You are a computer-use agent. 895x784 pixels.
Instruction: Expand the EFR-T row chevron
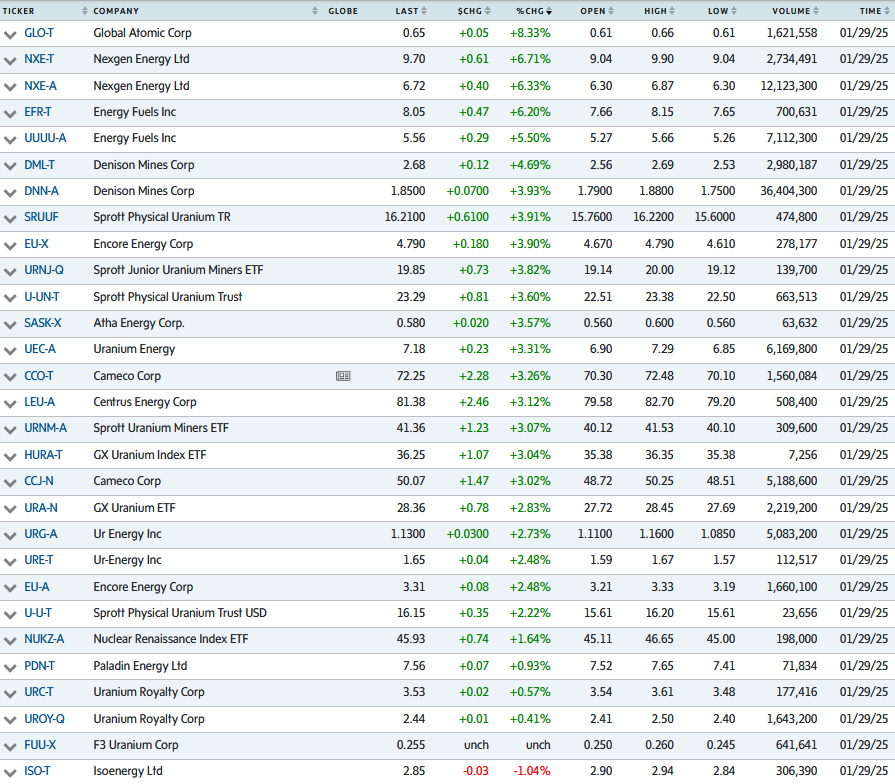pyautogui.click(x=10, y=114)
